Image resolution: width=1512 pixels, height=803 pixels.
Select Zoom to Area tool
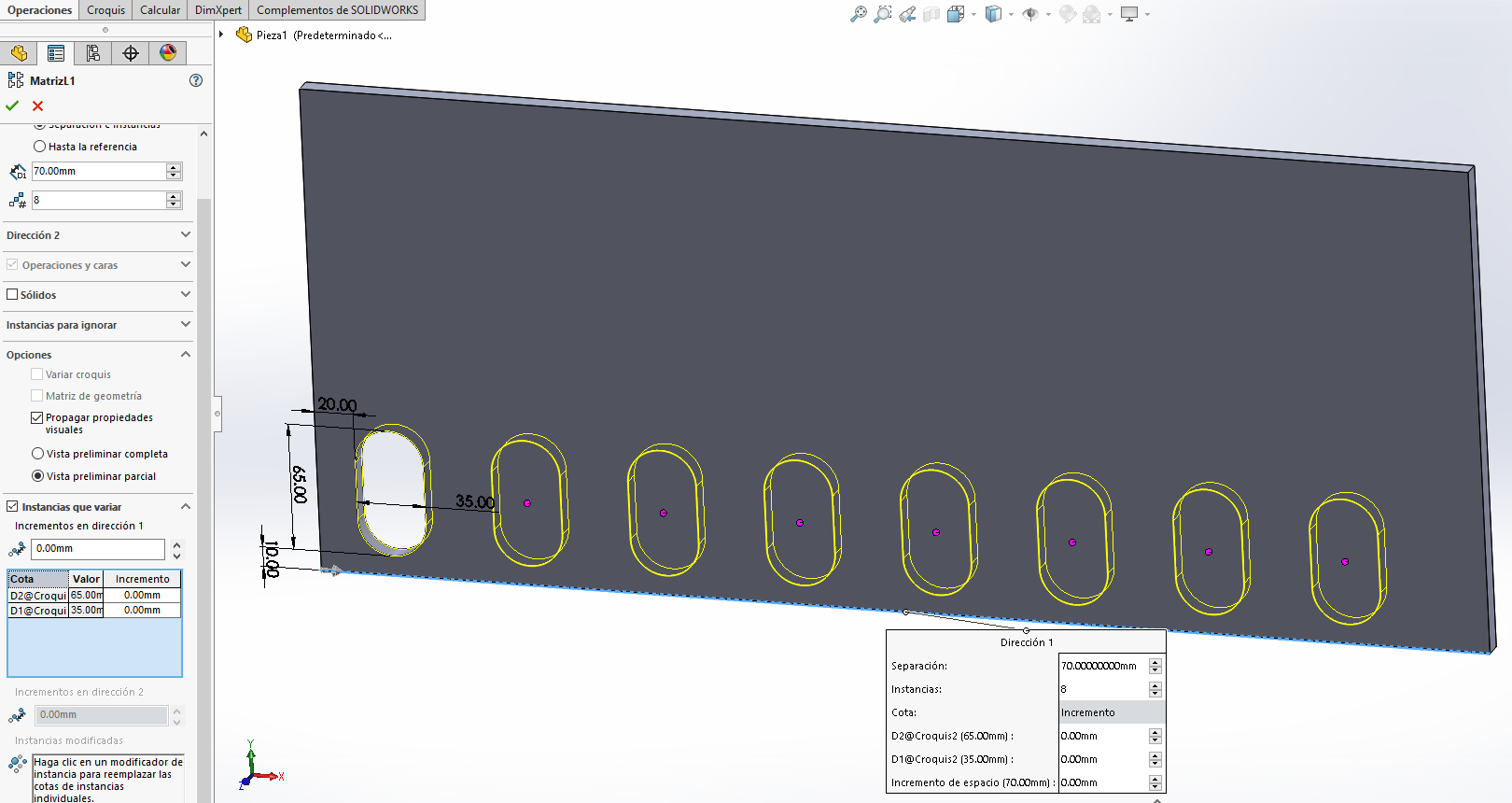[883, 14]
